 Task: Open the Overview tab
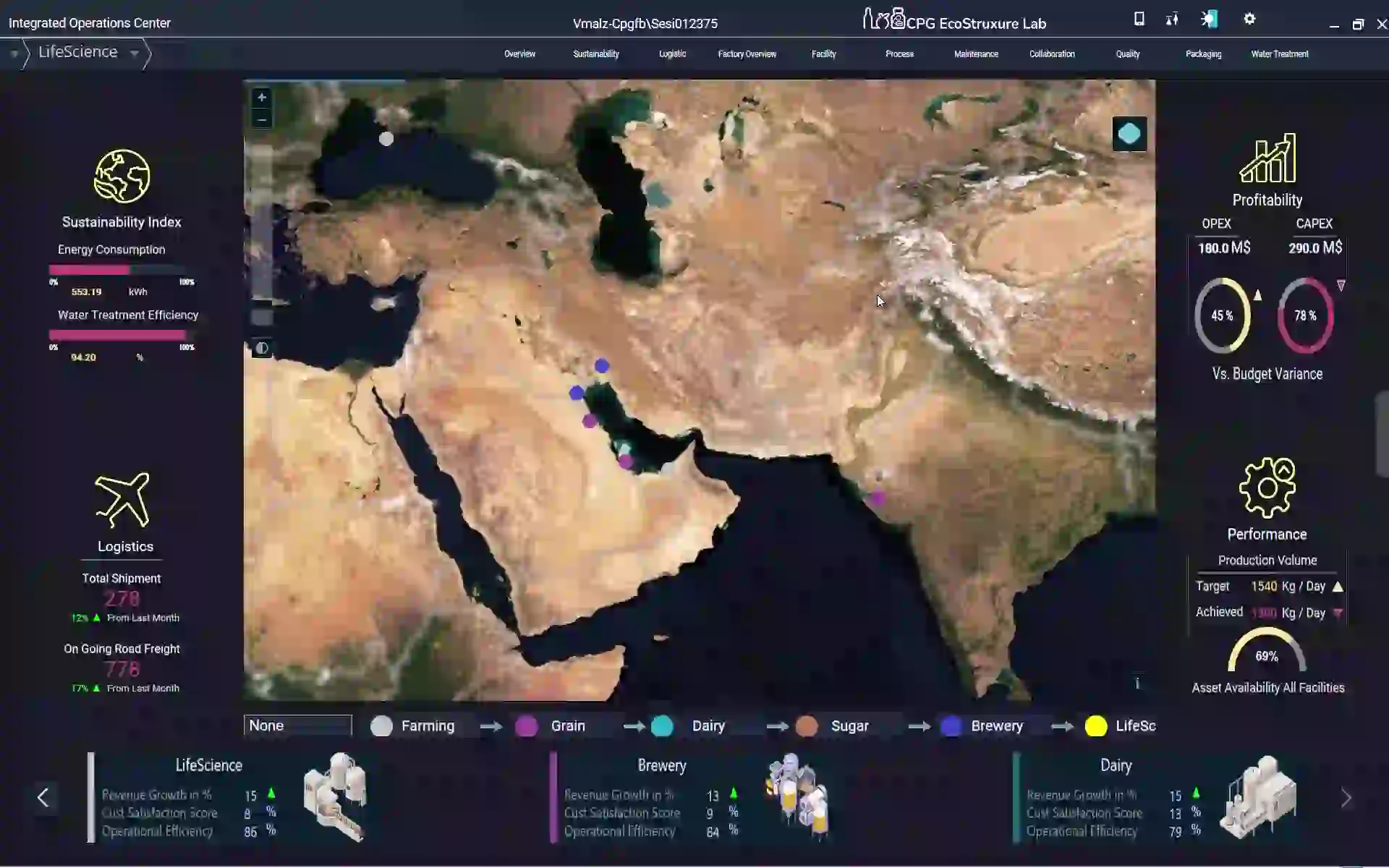[519, 54]
